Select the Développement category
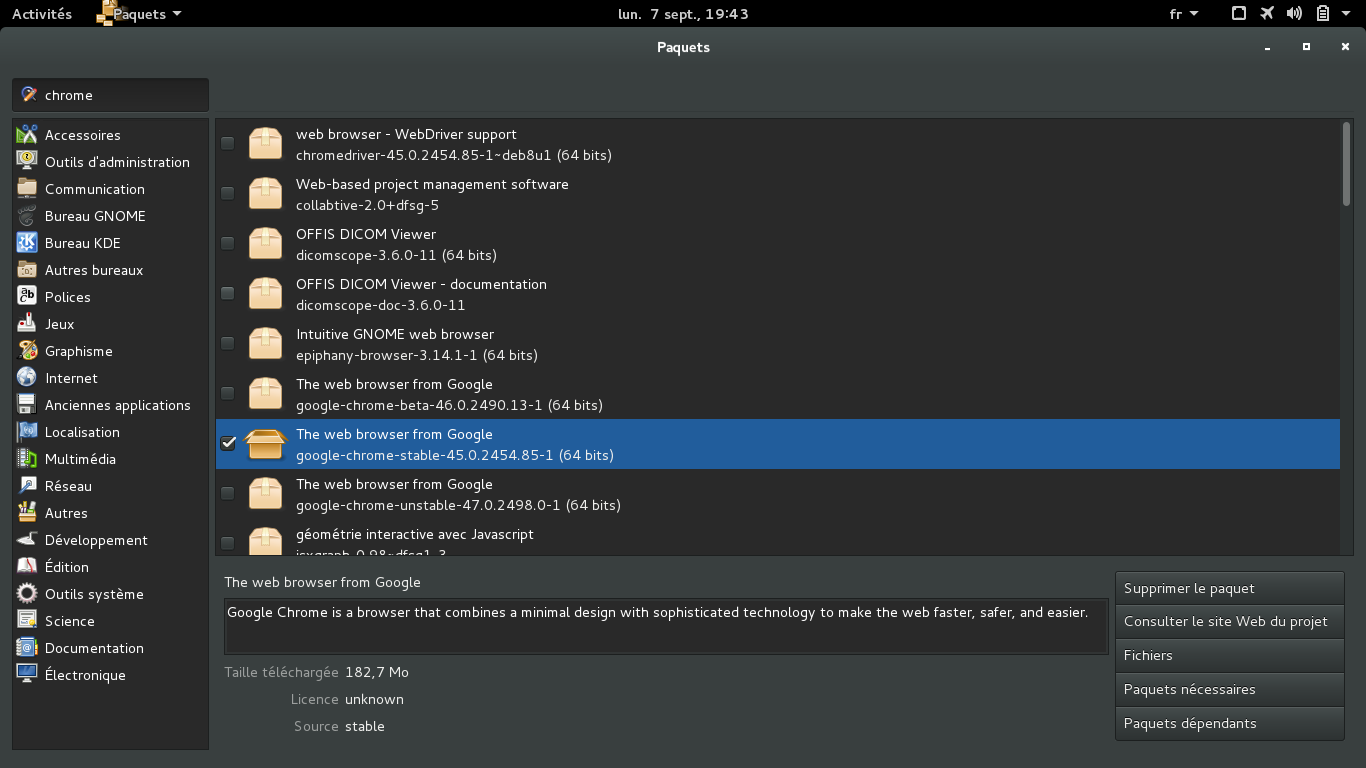The height and width of the screenshot is (768, 1366). coord(96,540)
